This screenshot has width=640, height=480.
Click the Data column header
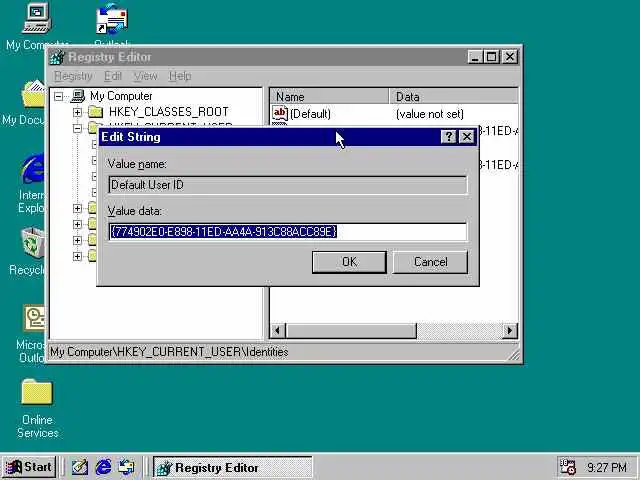[x=453, y=97]
